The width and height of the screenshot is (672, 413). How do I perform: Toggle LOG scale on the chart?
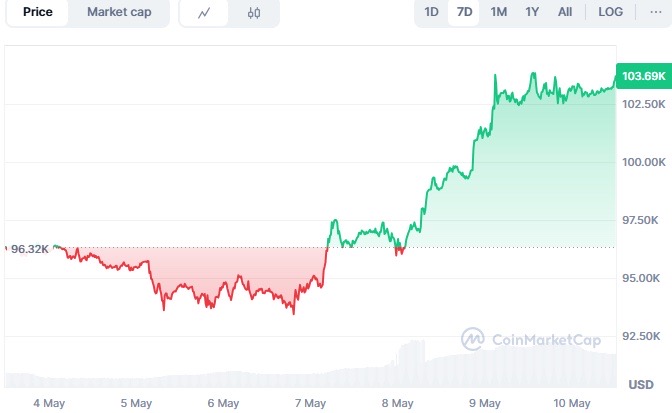click(610, 12)
